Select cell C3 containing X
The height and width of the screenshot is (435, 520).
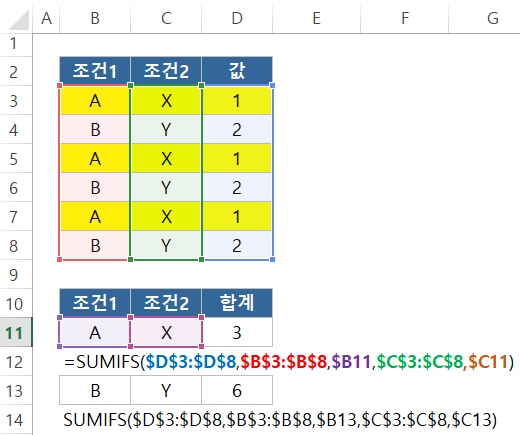click(x=166, y=100)
